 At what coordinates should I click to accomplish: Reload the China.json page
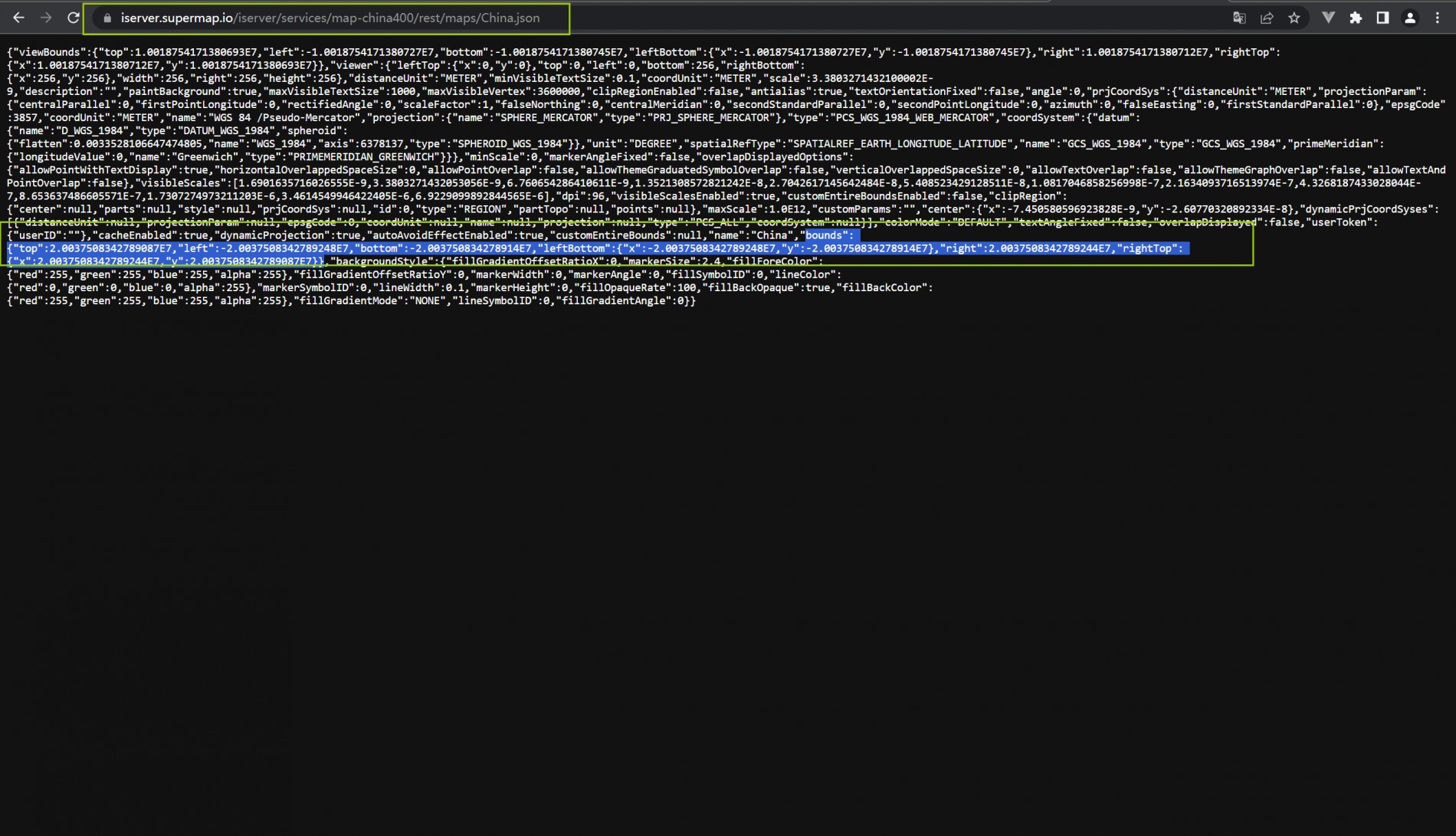[x=74, y=18]
